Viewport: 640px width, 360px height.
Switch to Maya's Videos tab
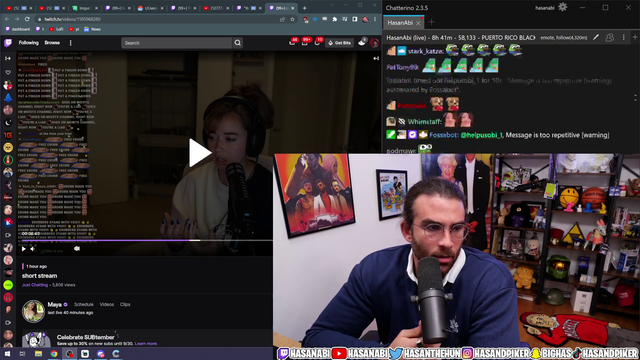click(107, 304)
